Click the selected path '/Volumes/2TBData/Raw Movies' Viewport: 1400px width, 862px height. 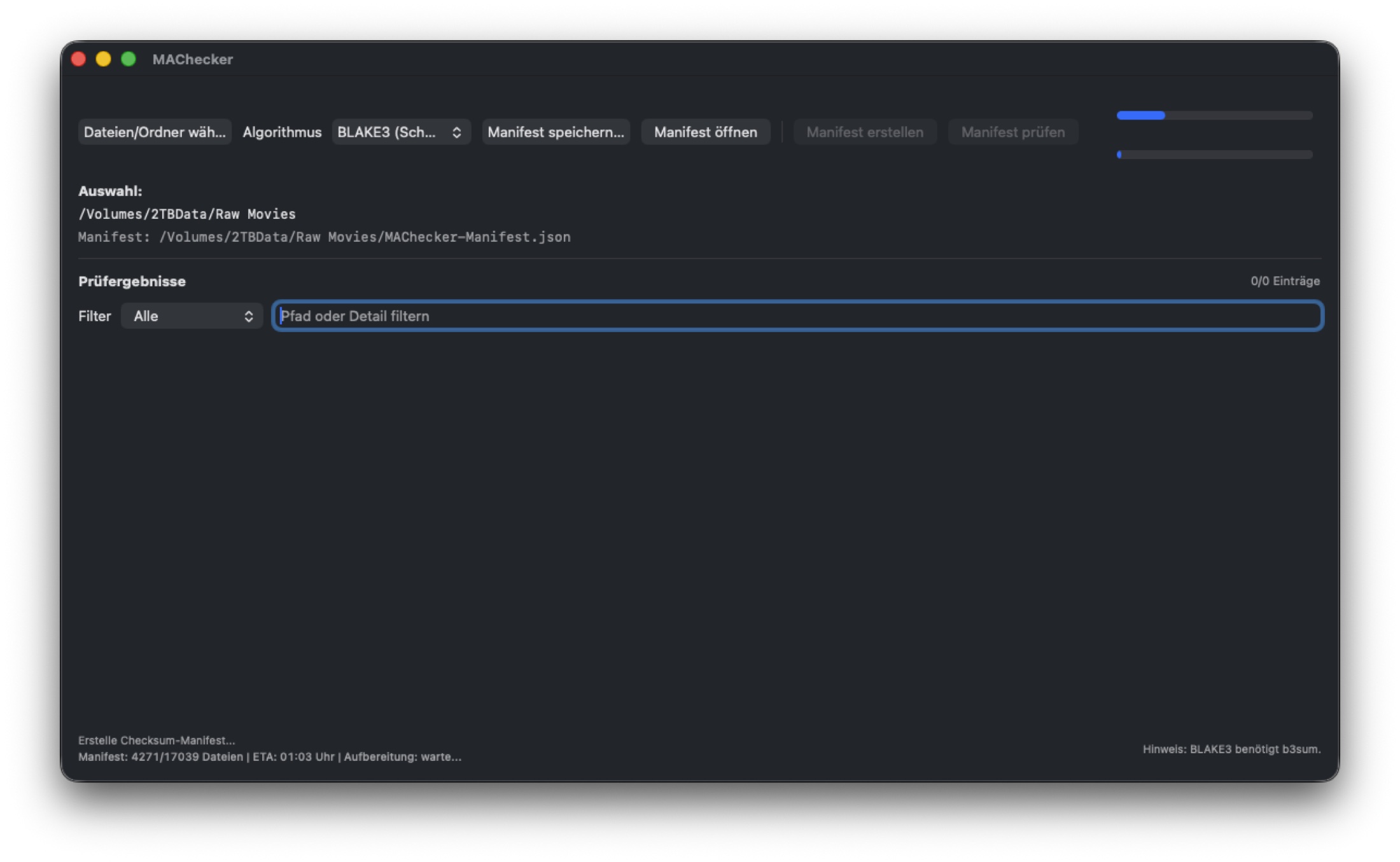[187, 214]
